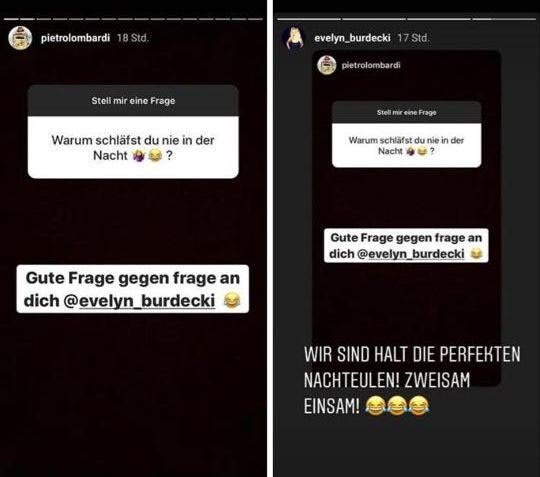This screenshot has width=540, height=477.
Task: Open the reshared pietrolombardi story card
Action: click(x=406, y=218)
